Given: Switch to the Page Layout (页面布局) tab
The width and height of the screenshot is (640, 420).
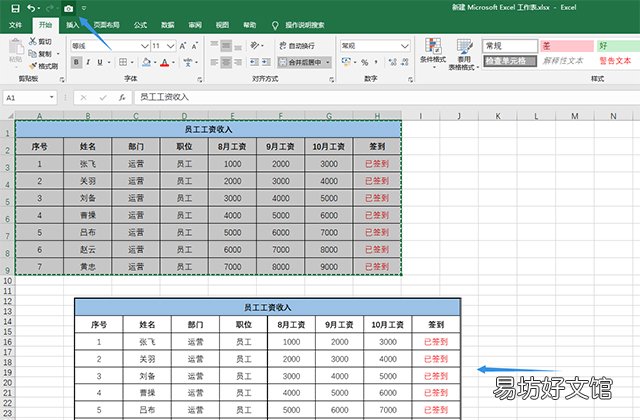Looking at the screenshot, I should (107, 25).
